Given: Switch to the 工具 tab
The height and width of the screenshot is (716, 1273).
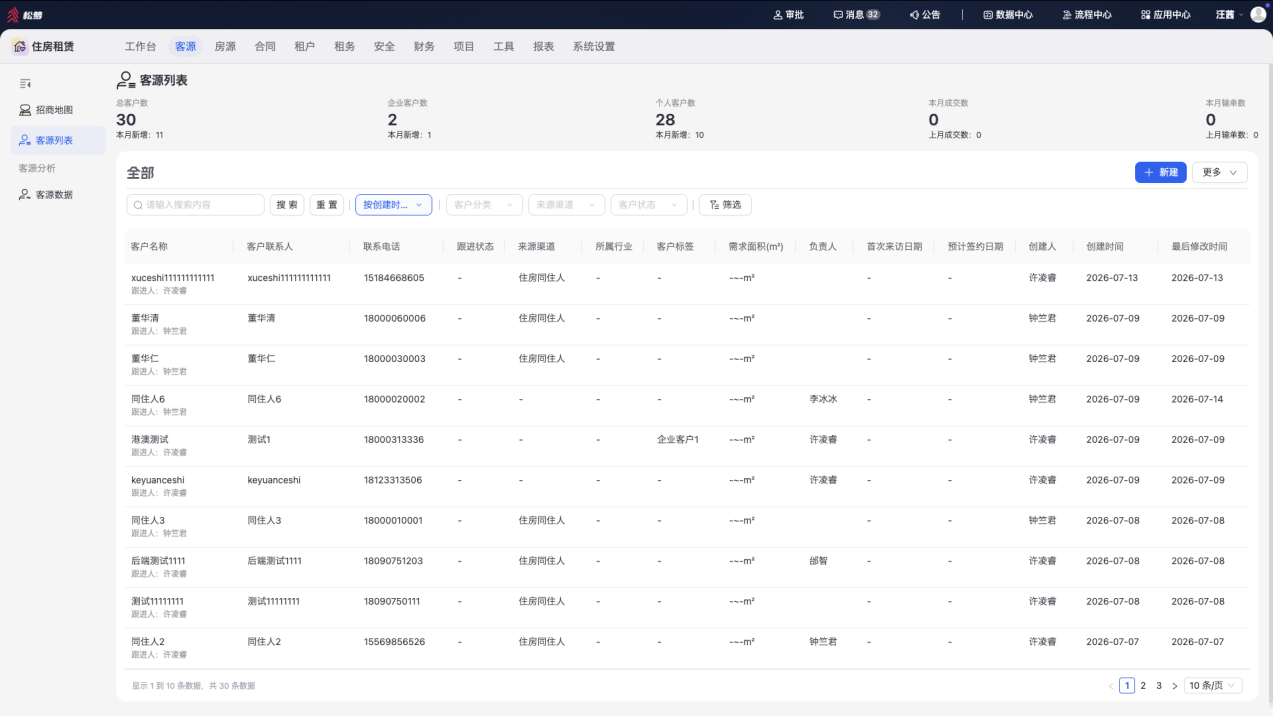Looking at the screenshot, I should (504, 46).
